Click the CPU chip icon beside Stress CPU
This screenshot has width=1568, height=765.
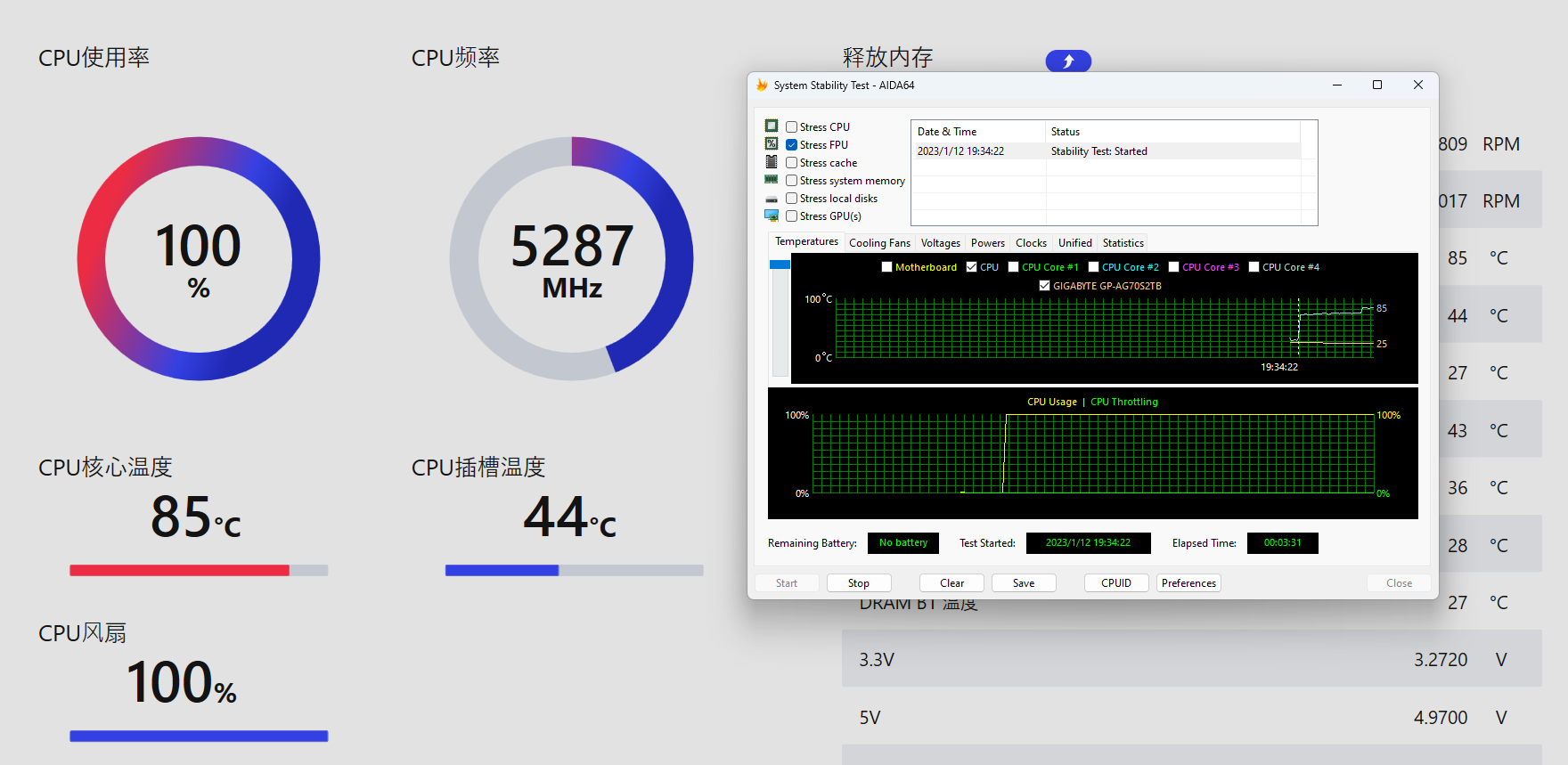point(772,126)
